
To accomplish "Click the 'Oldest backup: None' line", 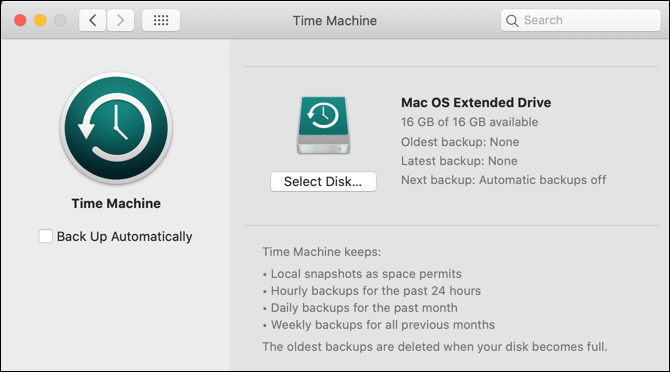I will 460,142.
